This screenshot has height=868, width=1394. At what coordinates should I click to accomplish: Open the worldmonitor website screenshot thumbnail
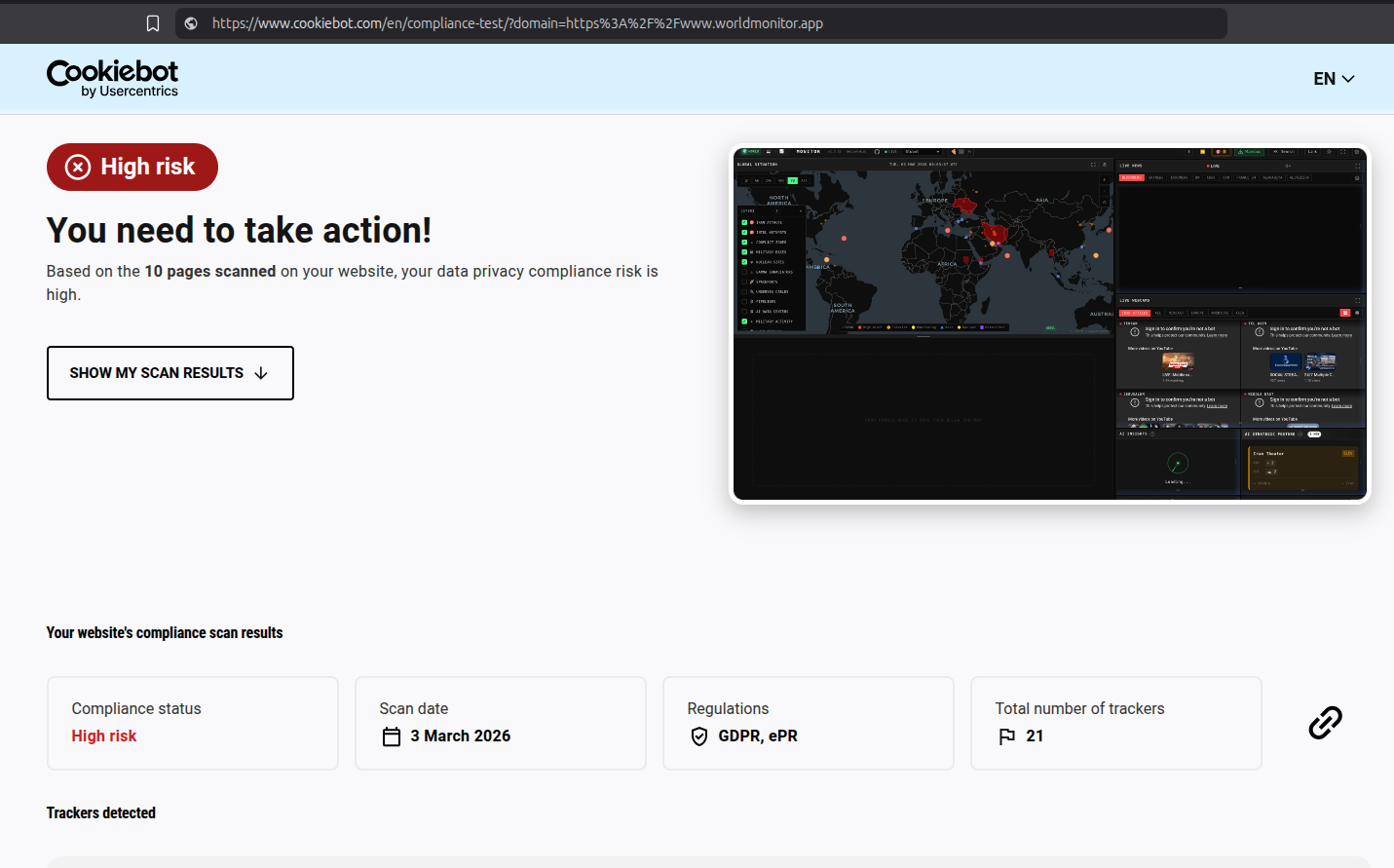point(1049,323)
